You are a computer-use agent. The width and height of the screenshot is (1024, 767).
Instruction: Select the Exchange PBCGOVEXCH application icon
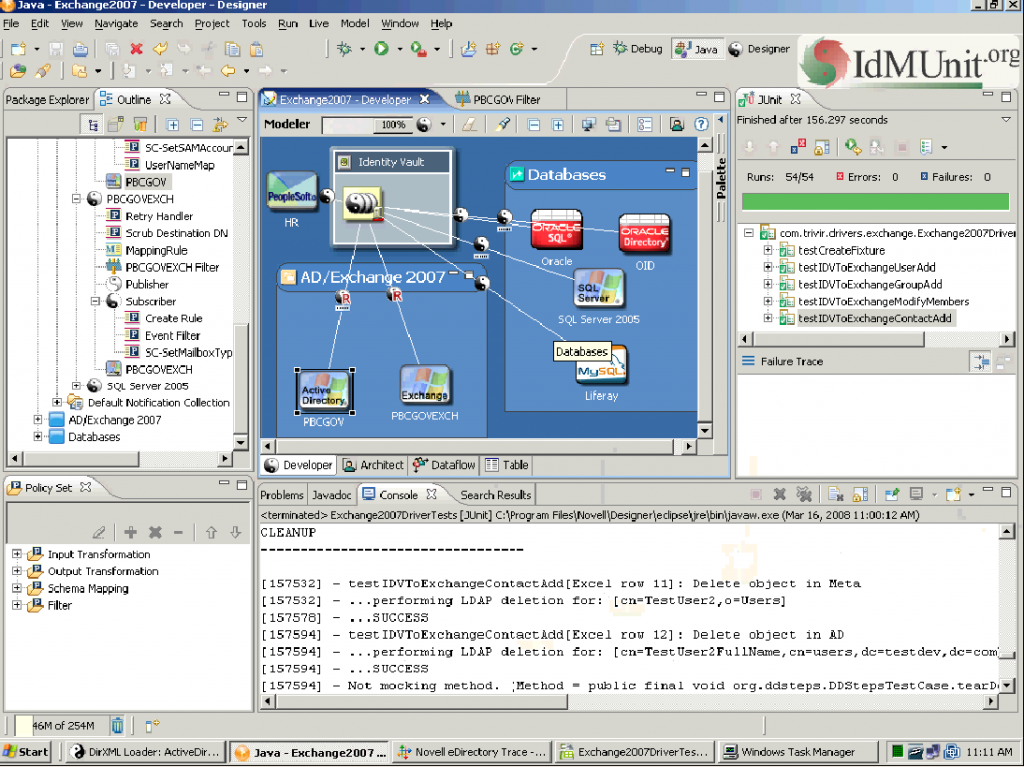coord(424,386)
